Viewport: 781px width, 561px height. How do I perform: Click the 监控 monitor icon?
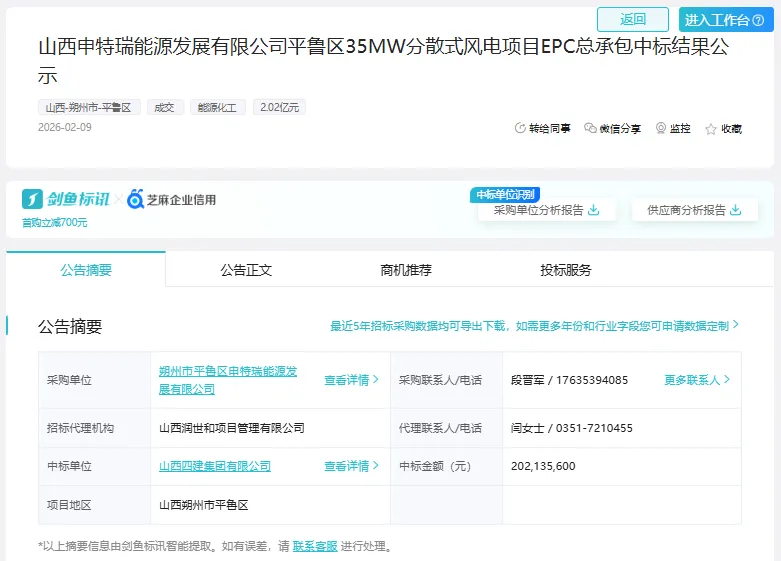click(x=661, y=129)
